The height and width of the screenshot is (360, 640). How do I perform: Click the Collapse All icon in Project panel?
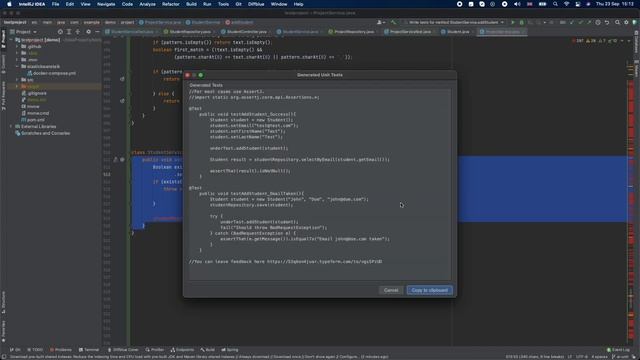tap(78, 32)
